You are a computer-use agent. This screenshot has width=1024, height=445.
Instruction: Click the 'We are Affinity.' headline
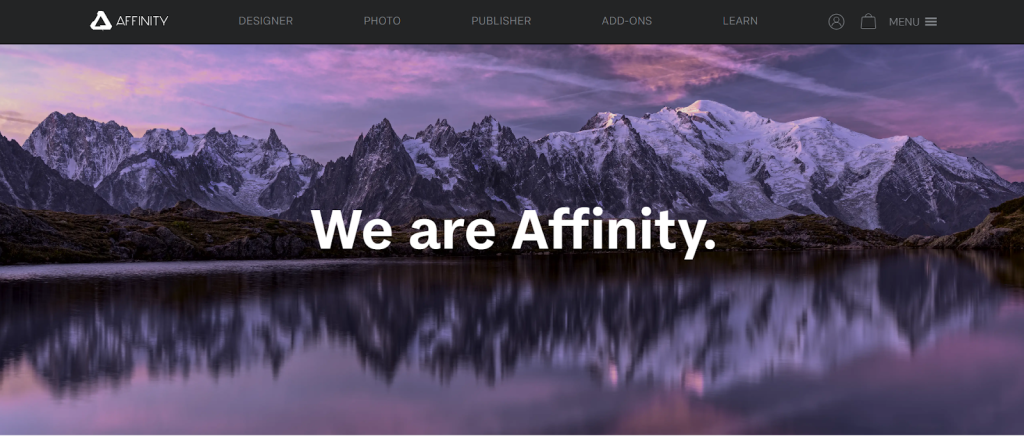(513, 229)
